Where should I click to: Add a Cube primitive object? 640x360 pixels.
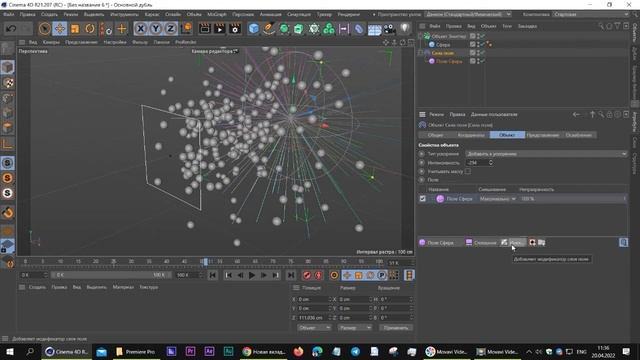[253, 29]
